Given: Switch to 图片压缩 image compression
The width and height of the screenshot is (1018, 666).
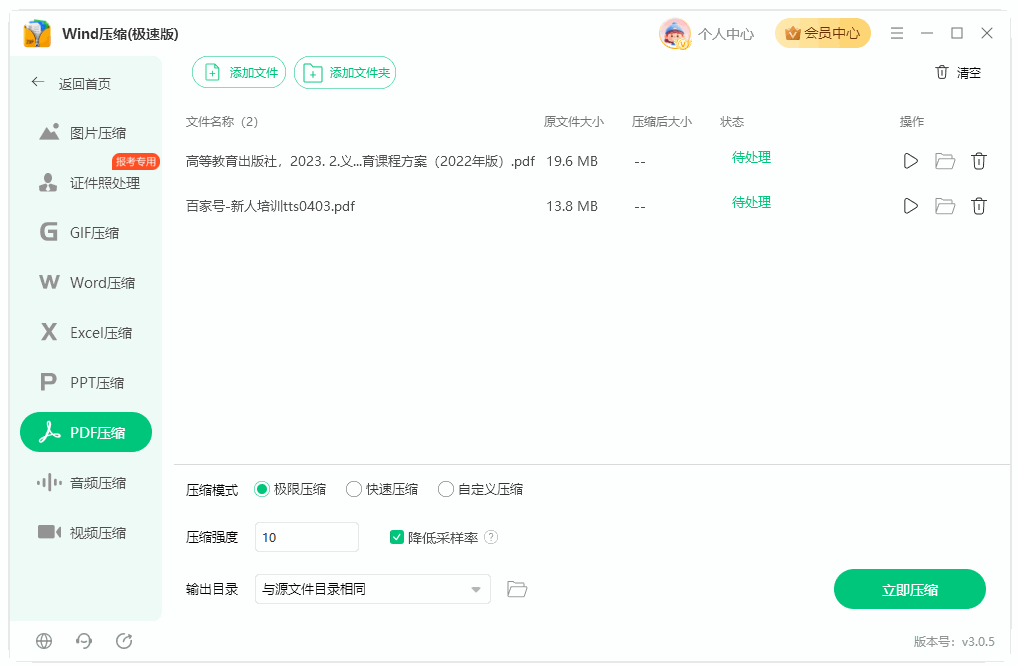Looking at the screenshot, I should (86, 133).
